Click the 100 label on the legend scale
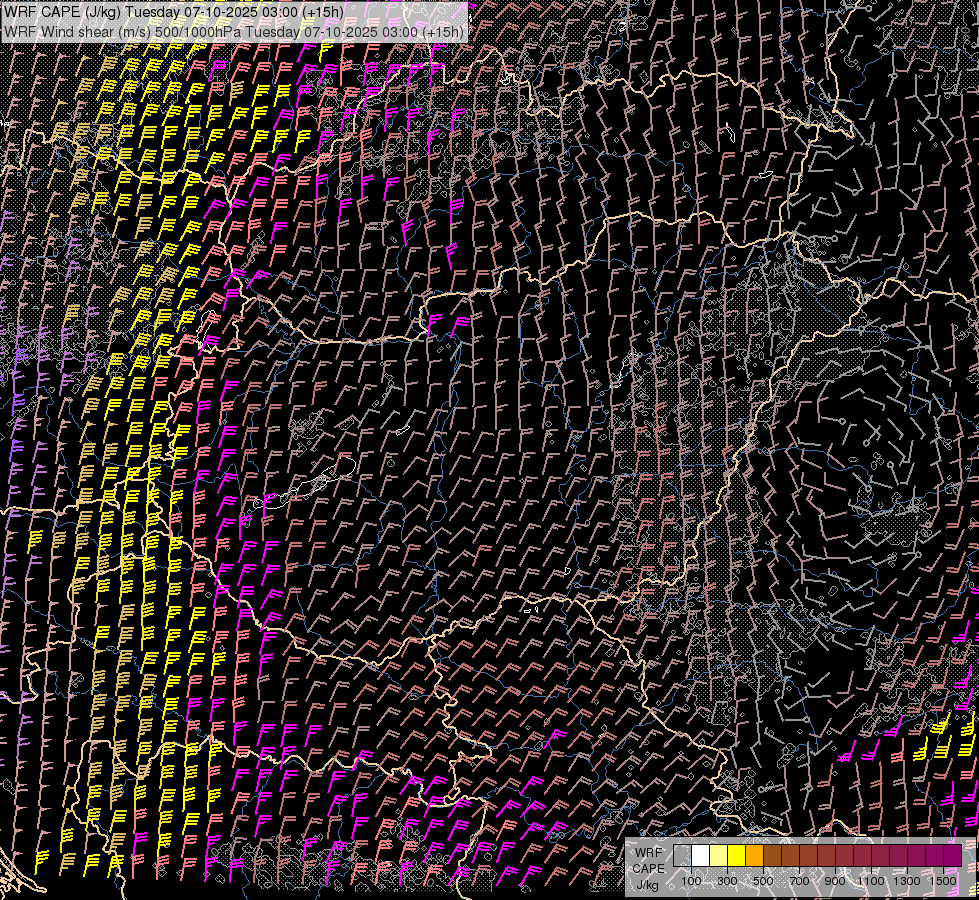Image resolution: width=979 pixels, height=900 pixels. [691, 881]
